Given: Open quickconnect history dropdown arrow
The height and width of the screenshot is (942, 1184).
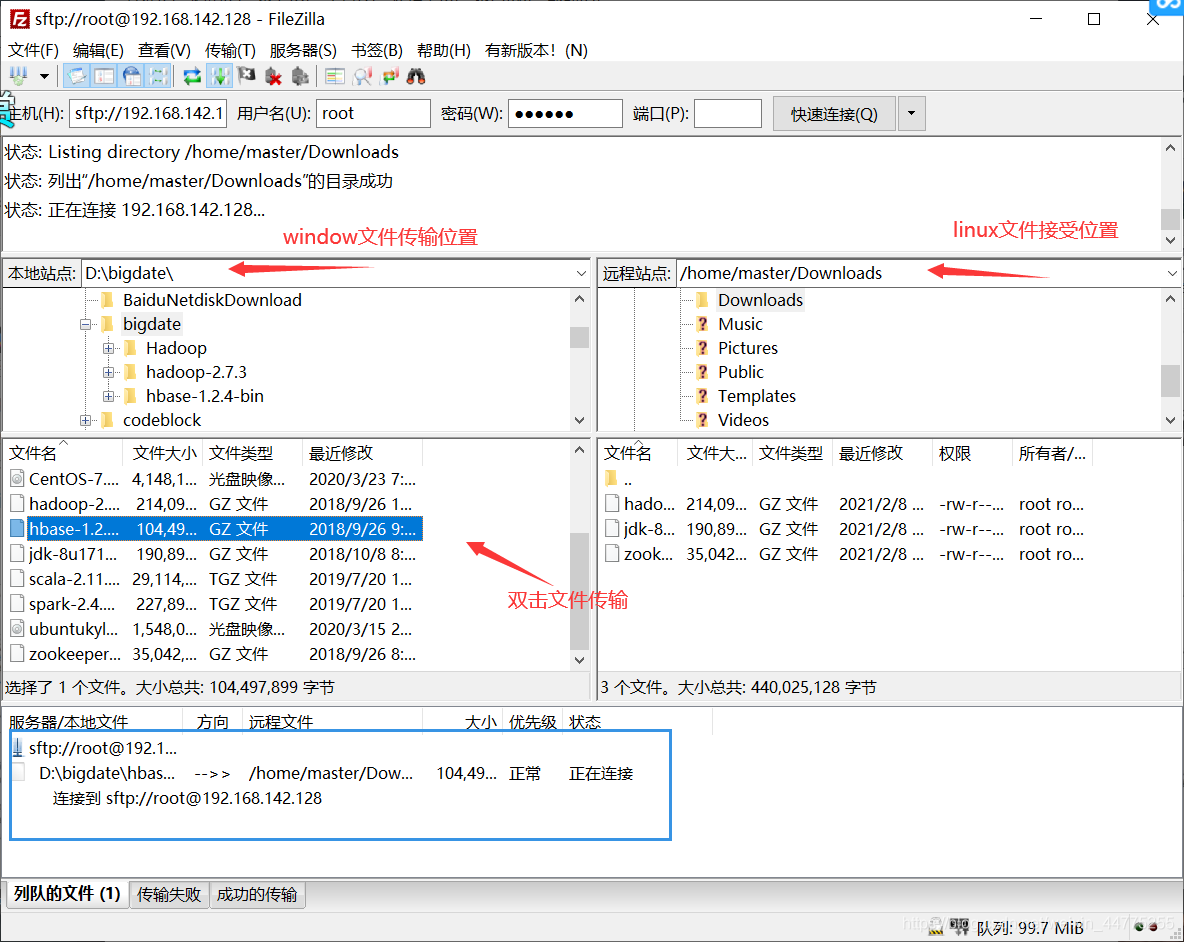Looking at the screenshot, I should pos(911,114).
